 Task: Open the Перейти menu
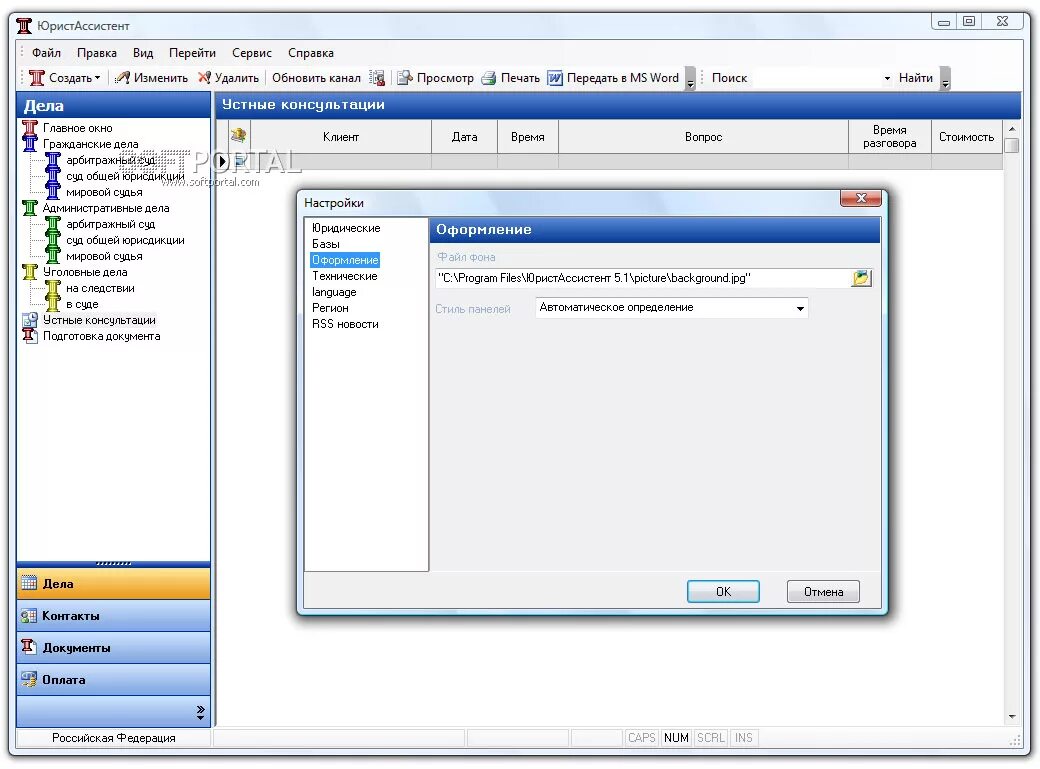pyautogui.click(x=192, y=53)
